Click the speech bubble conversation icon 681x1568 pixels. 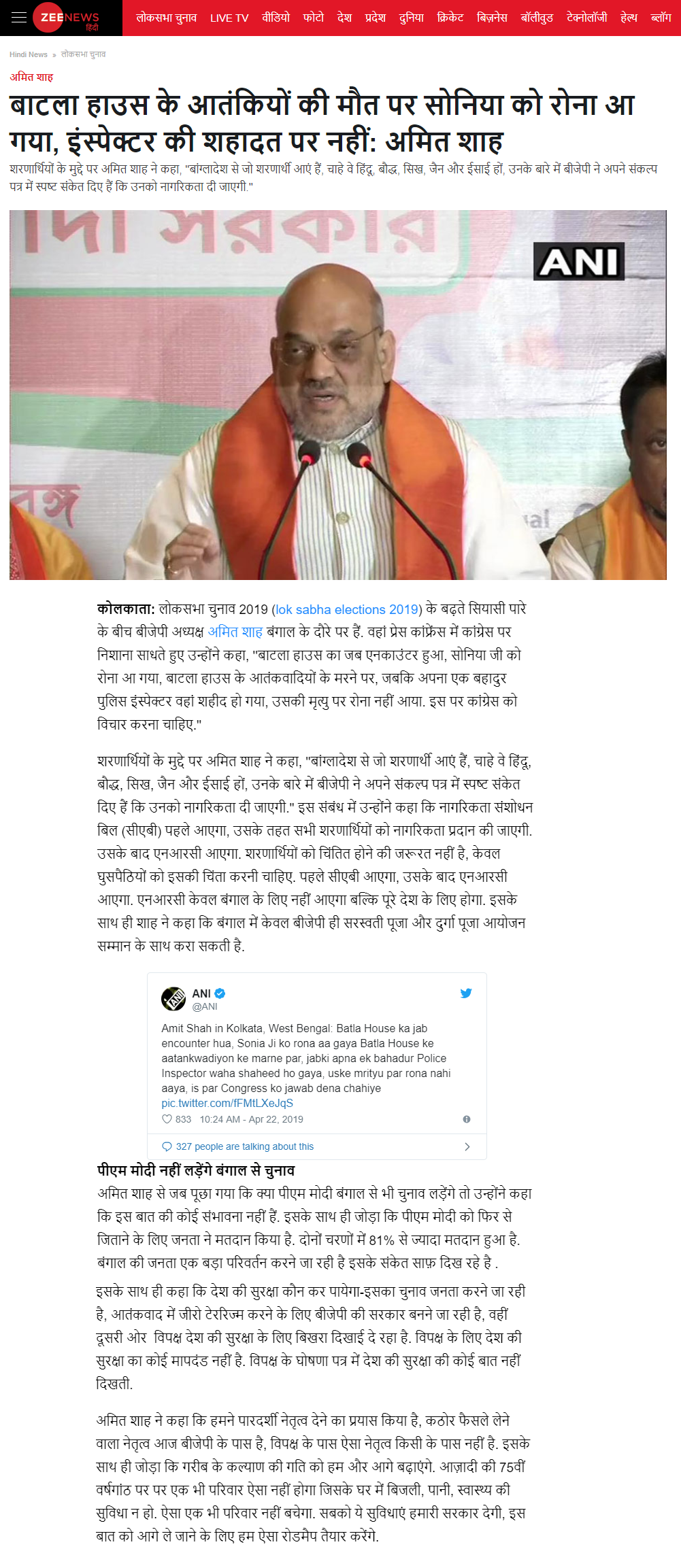[167, 1146]
